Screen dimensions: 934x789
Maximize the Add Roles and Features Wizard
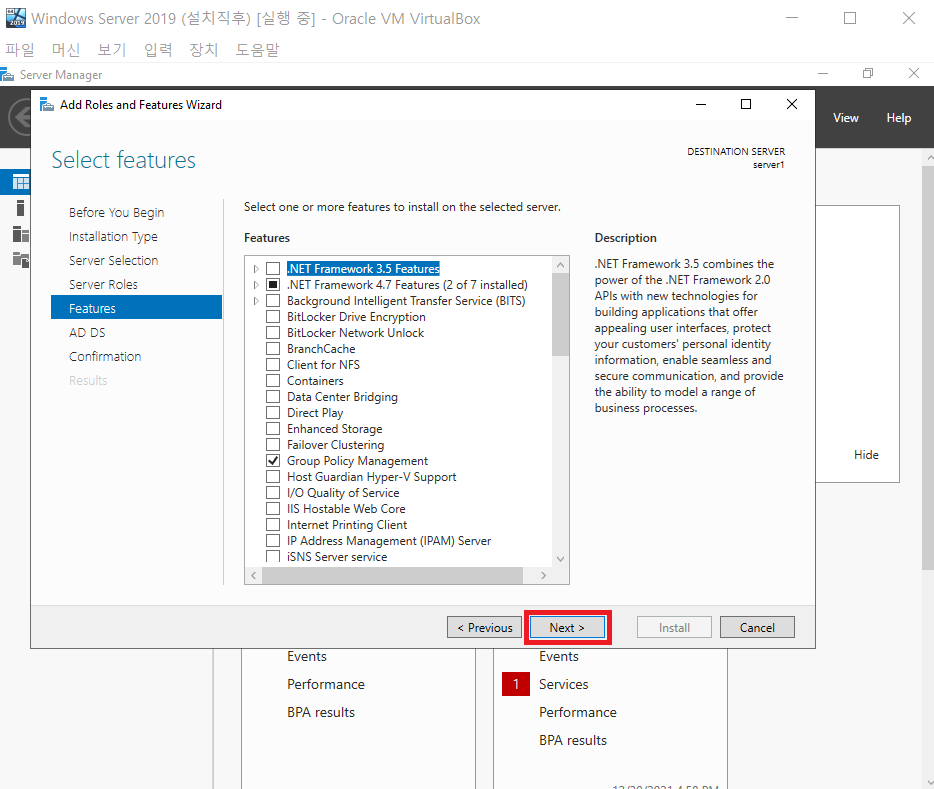[746, 104]
